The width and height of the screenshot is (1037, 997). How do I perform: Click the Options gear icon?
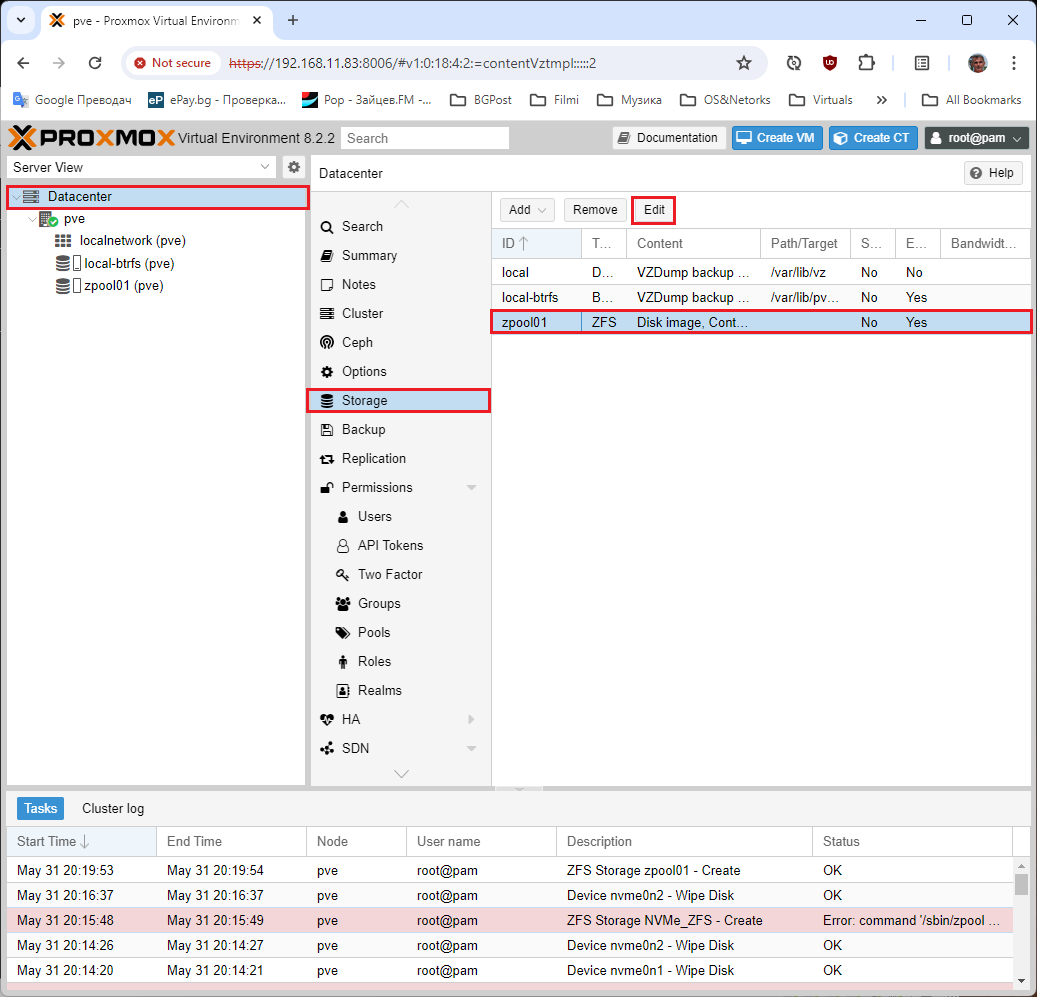pyautogui.click(x=327, y=372)
